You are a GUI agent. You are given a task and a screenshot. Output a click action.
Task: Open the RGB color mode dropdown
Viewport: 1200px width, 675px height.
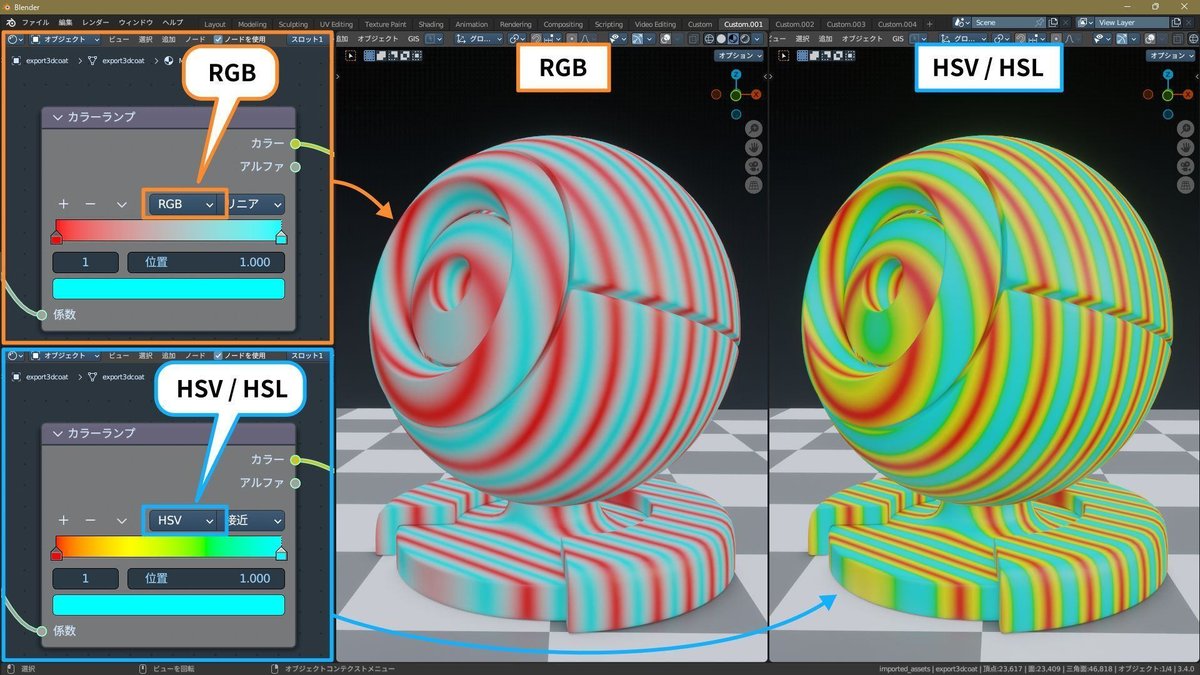pyautogui.click(x=185, y=204)
